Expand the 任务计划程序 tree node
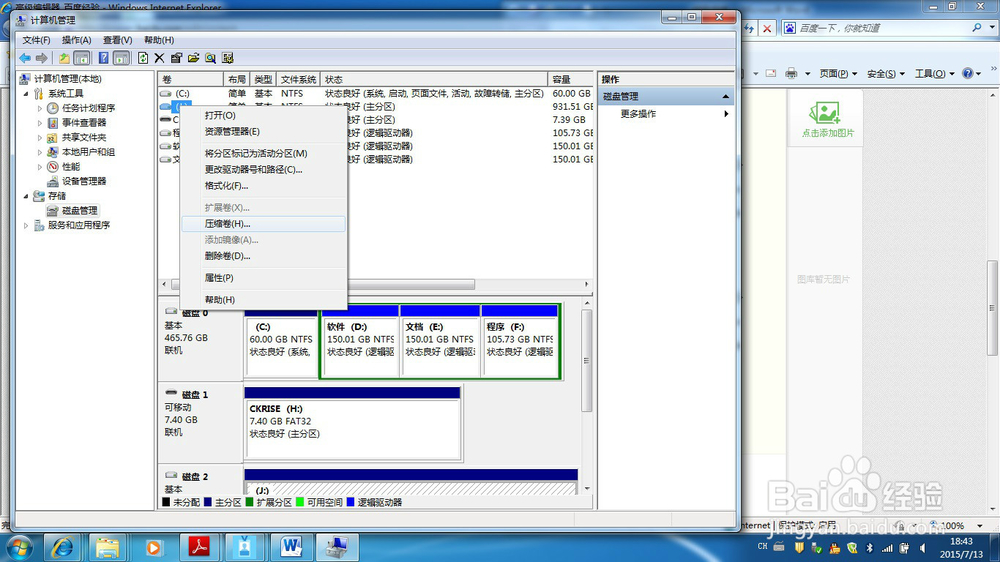The height and width of the screenshot is (562, 1000). click(x=39, y=108)
